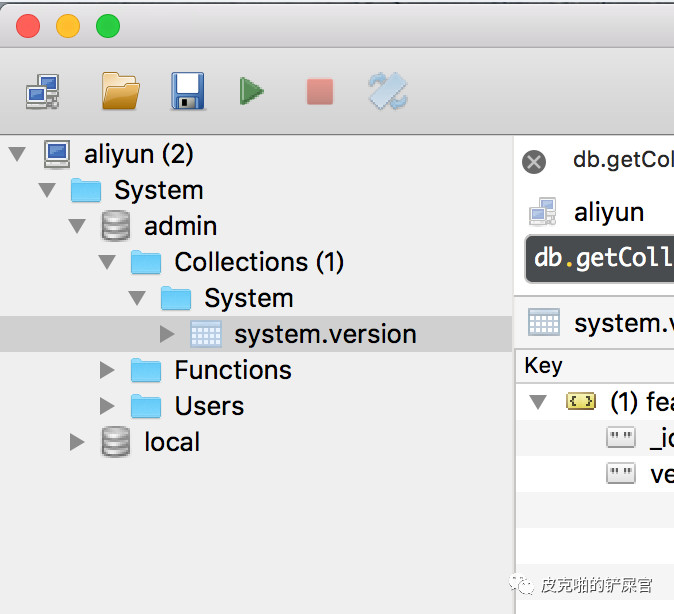Select the System label under Collections (1)
674x614 pixels.
tap(249, 298)
